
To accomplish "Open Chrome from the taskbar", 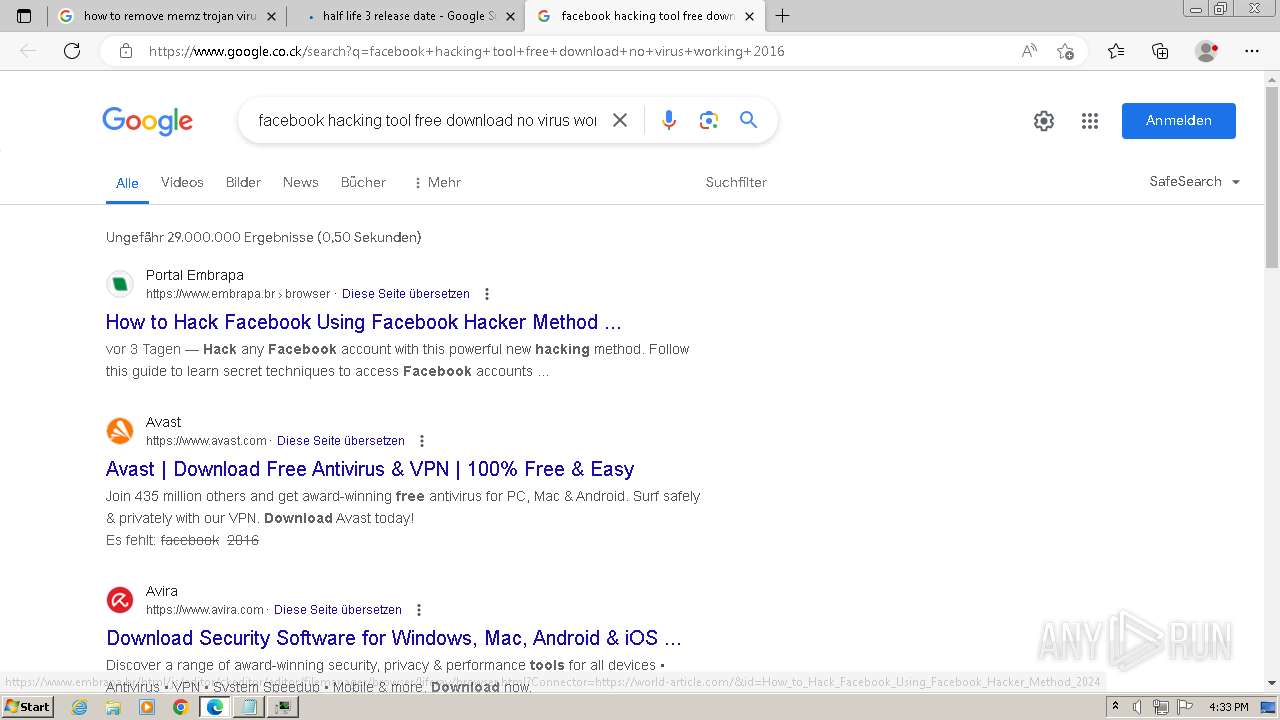I will [180, 707].
